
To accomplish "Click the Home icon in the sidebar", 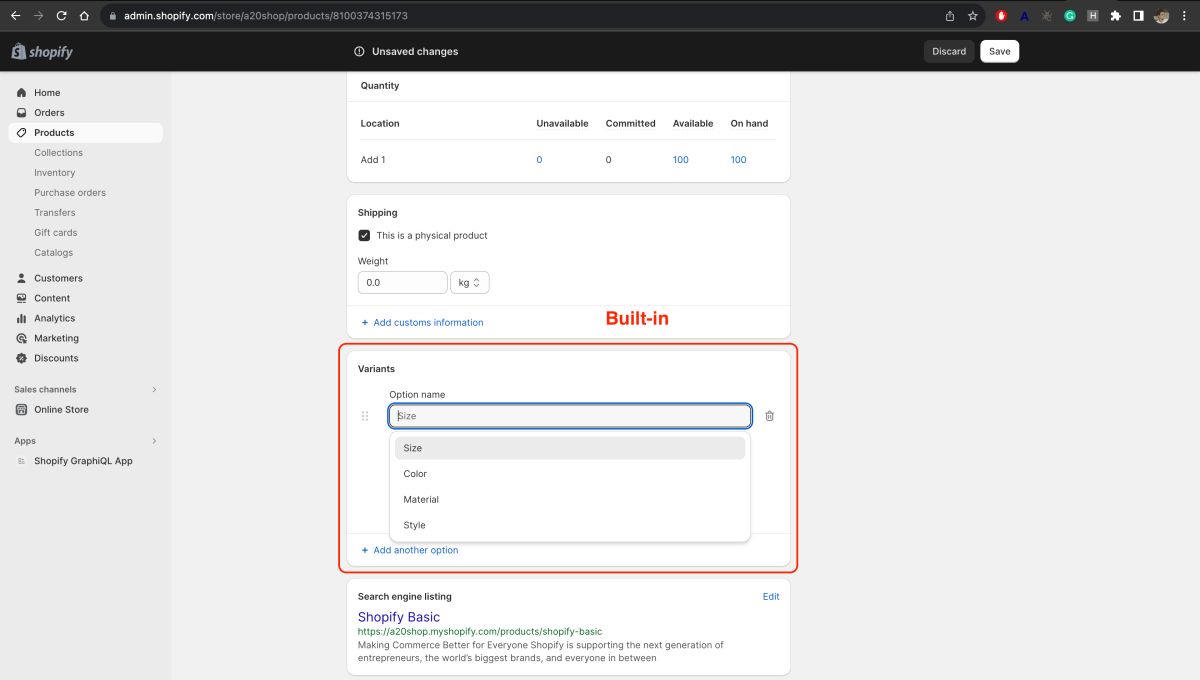I will point(22,93).
